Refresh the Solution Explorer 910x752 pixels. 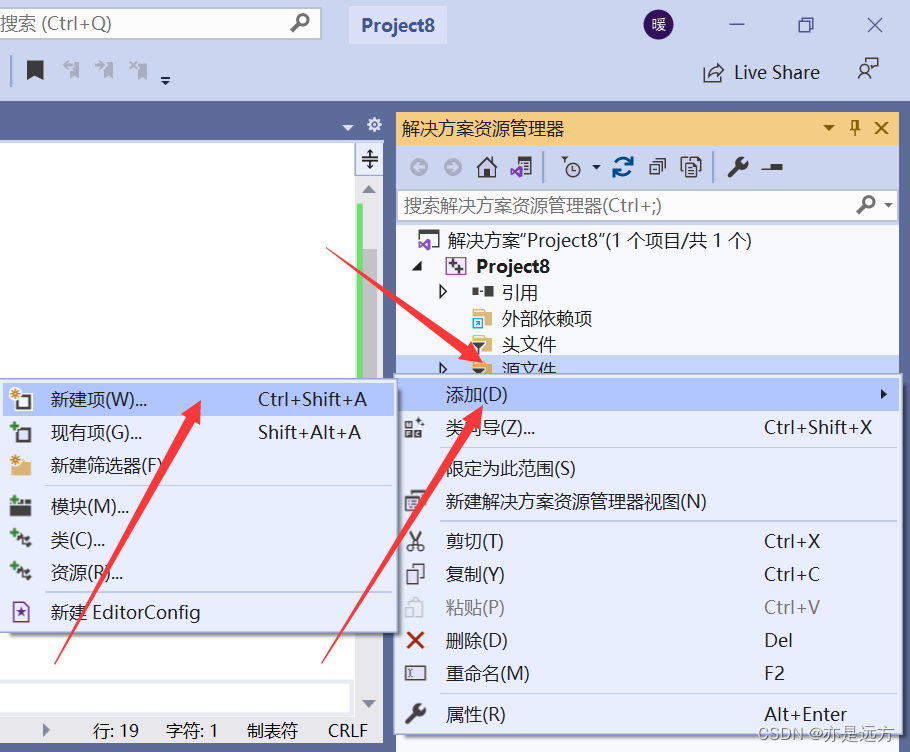click(x=623, y=167)
